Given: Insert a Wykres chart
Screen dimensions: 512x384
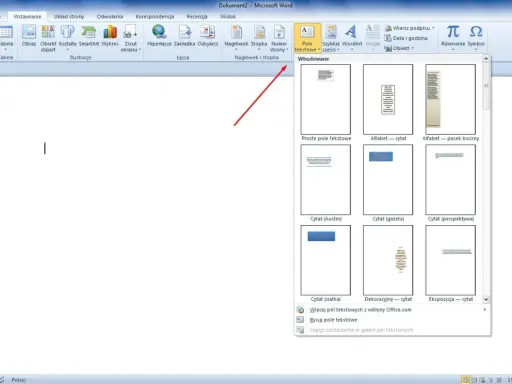Looking at the screenshot, I should coord(110,36).
